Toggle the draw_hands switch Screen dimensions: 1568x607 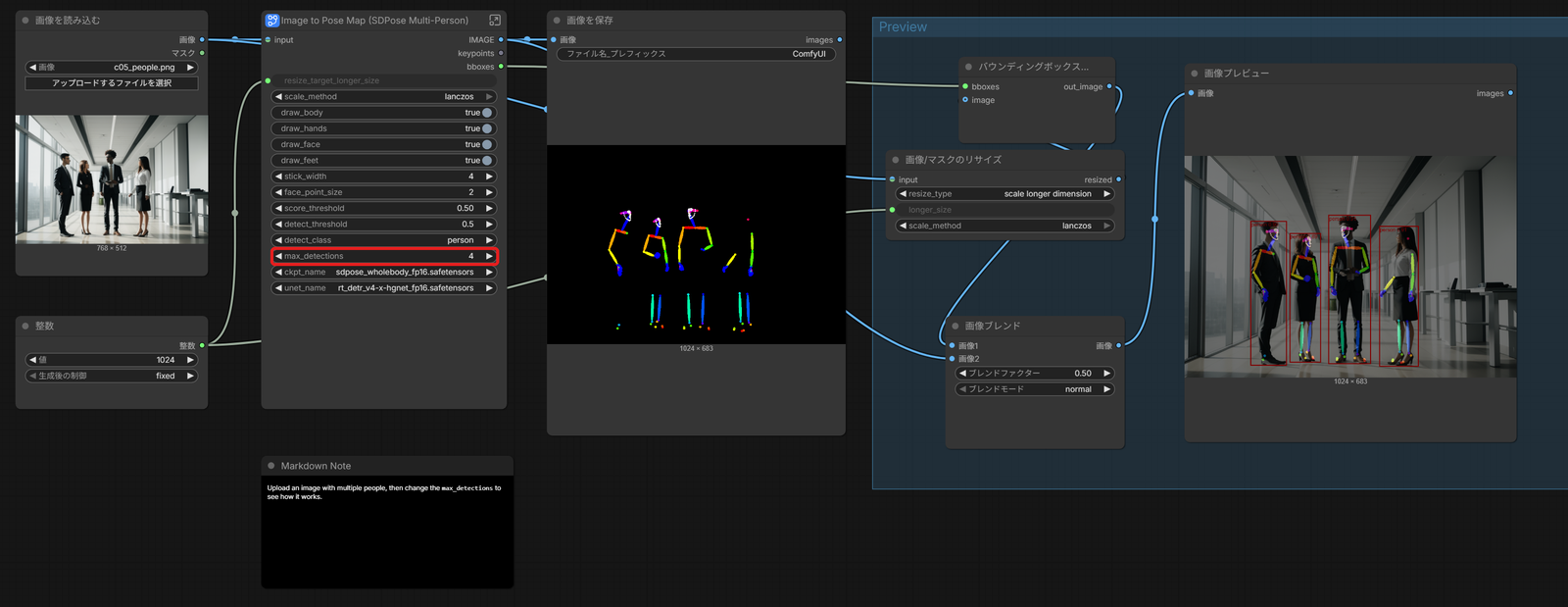coord(487,128)
